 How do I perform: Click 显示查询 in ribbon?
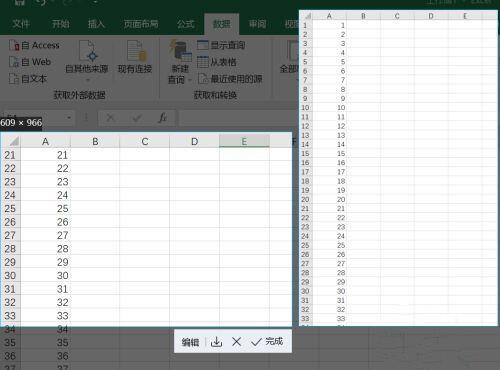click(x=221, y=45)
